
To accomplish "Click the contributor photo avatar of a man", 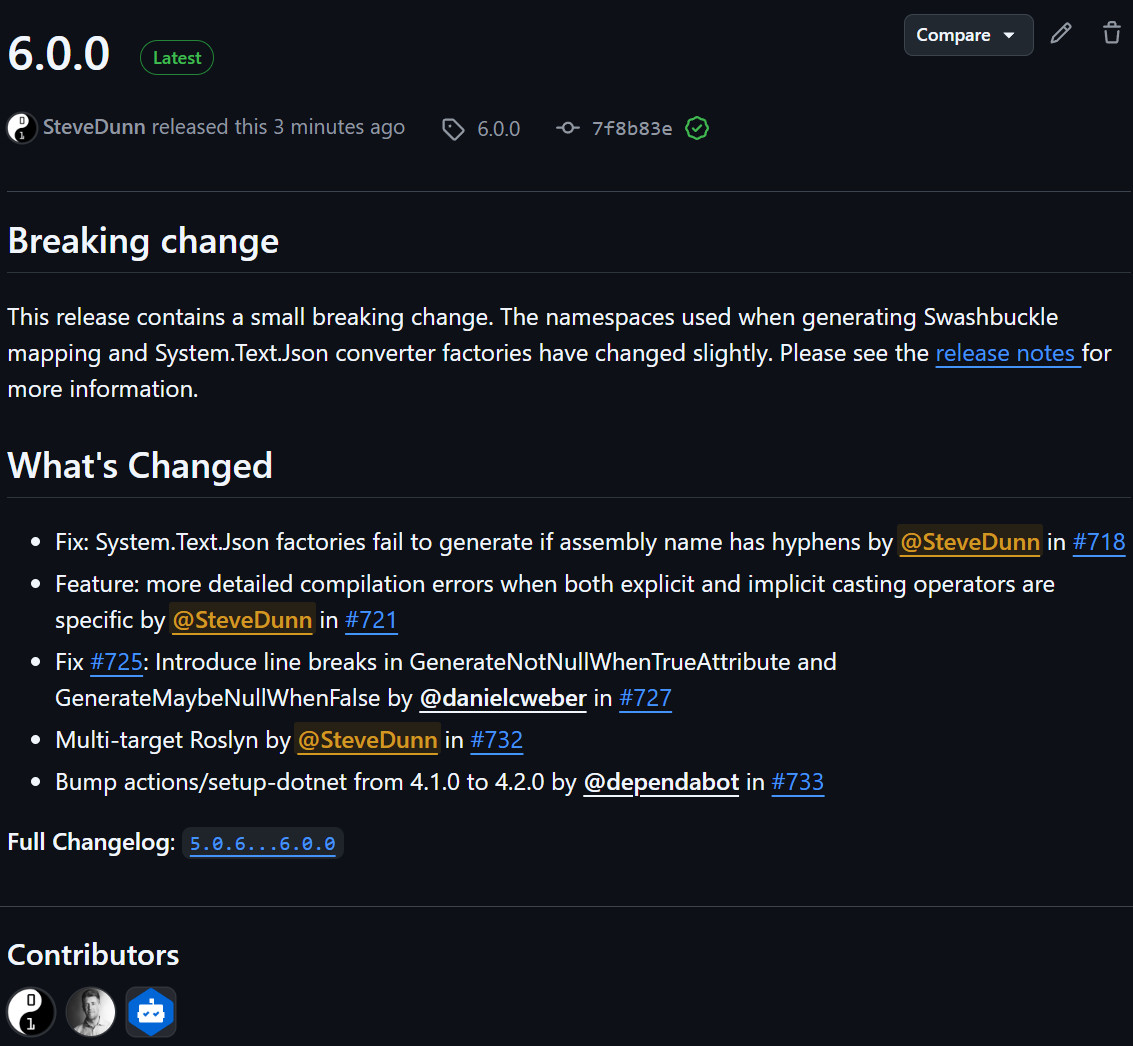I will 90,1011.
